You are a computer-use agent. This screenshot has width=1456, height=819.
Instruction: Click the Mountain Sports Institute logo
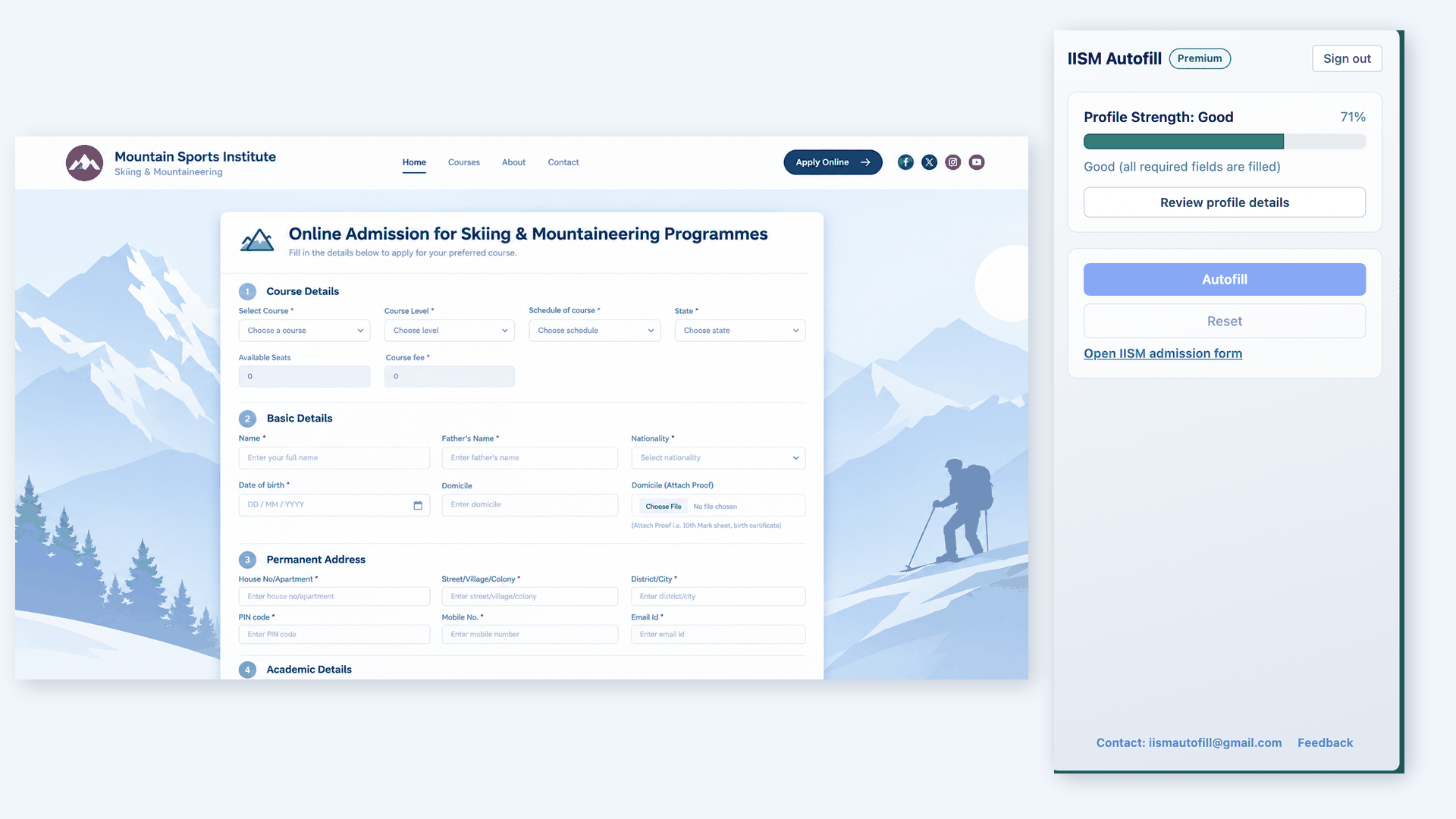coord(84,163)
